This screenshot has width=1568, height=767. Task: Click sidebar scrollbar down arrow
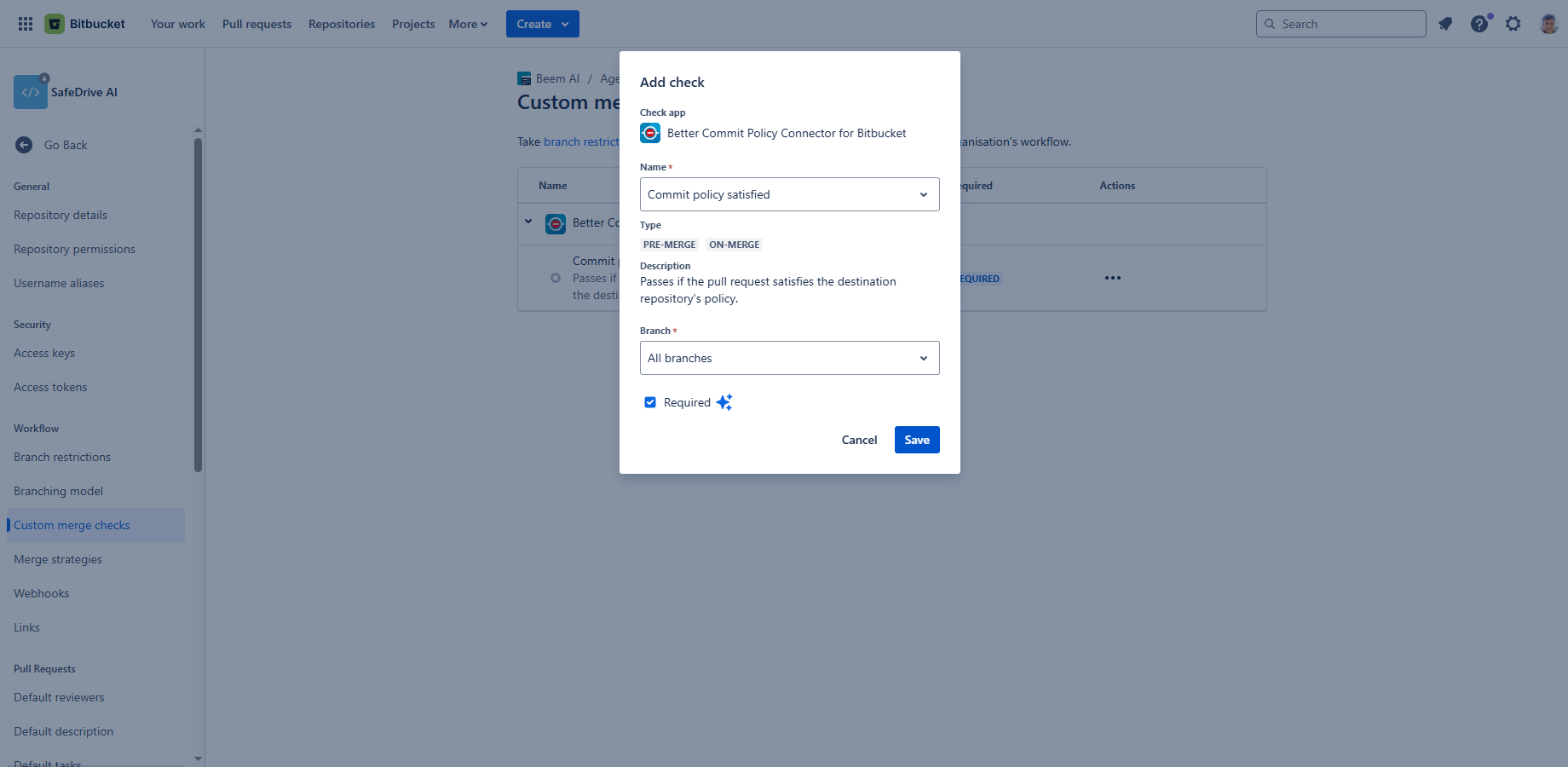[198, 758]
